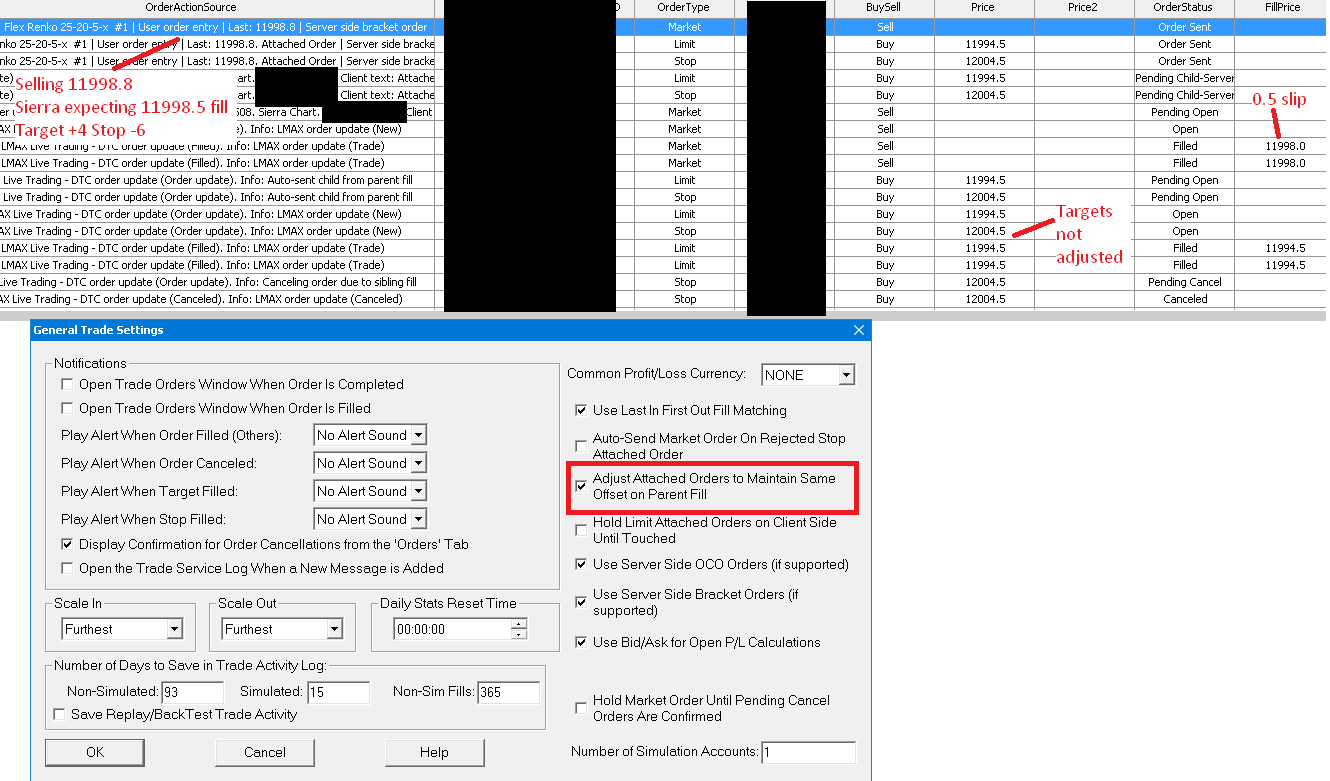Open Common Profit/Loss Currency dropdown
This screenshot has height=781, width=1330.
coord(846,375)
